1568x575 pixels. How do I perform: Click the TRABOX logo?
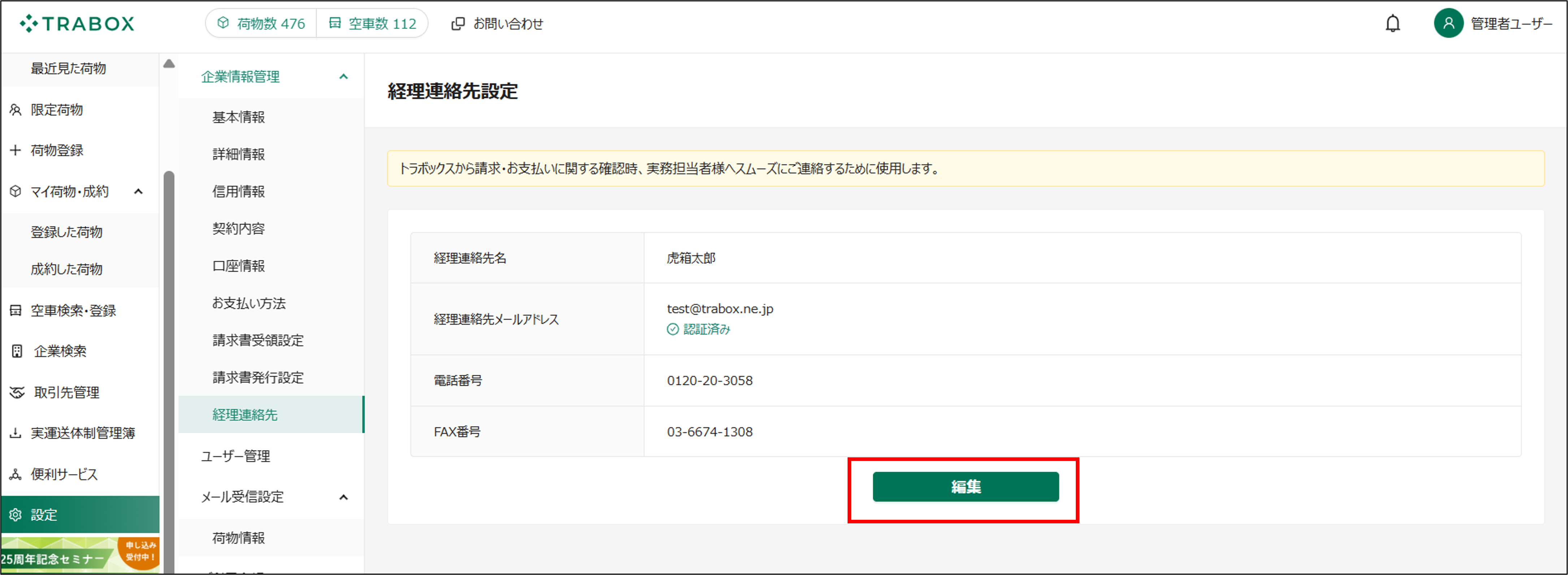[77, 24]
